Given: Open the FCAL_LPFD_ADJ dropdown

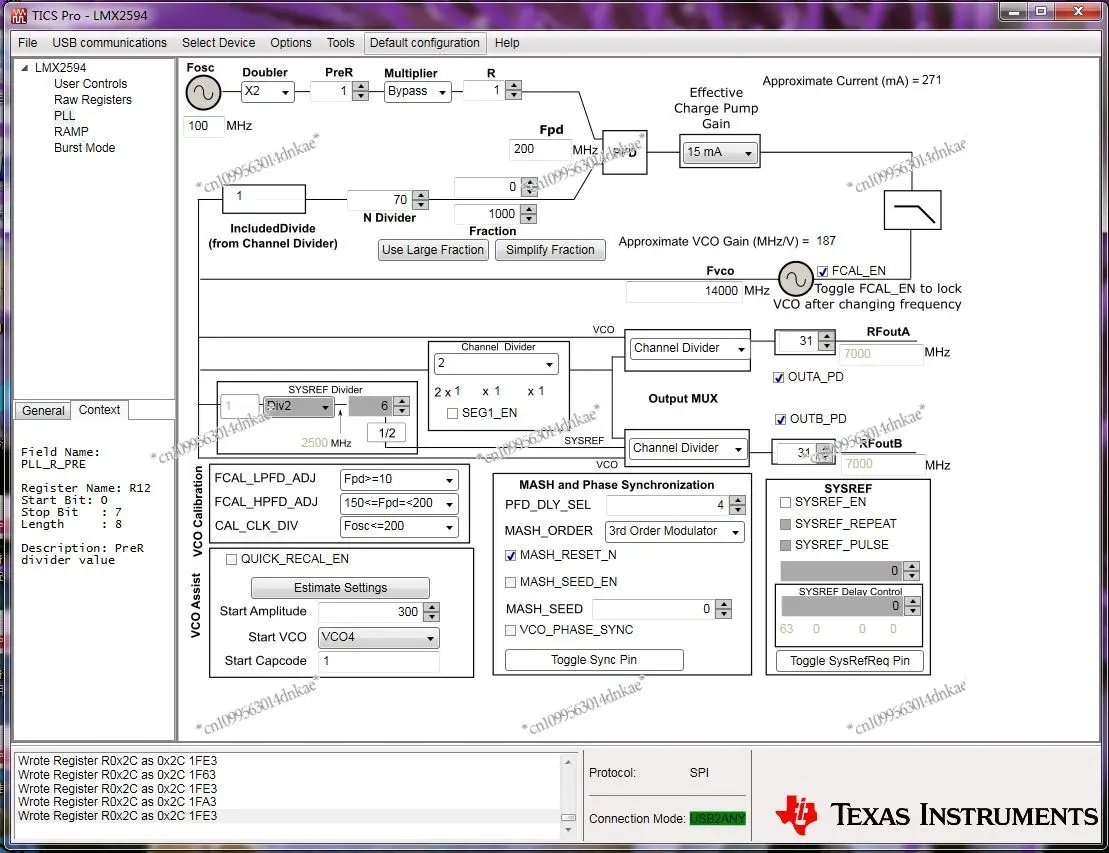Looking at the screenshot, I should pos(399,480).
